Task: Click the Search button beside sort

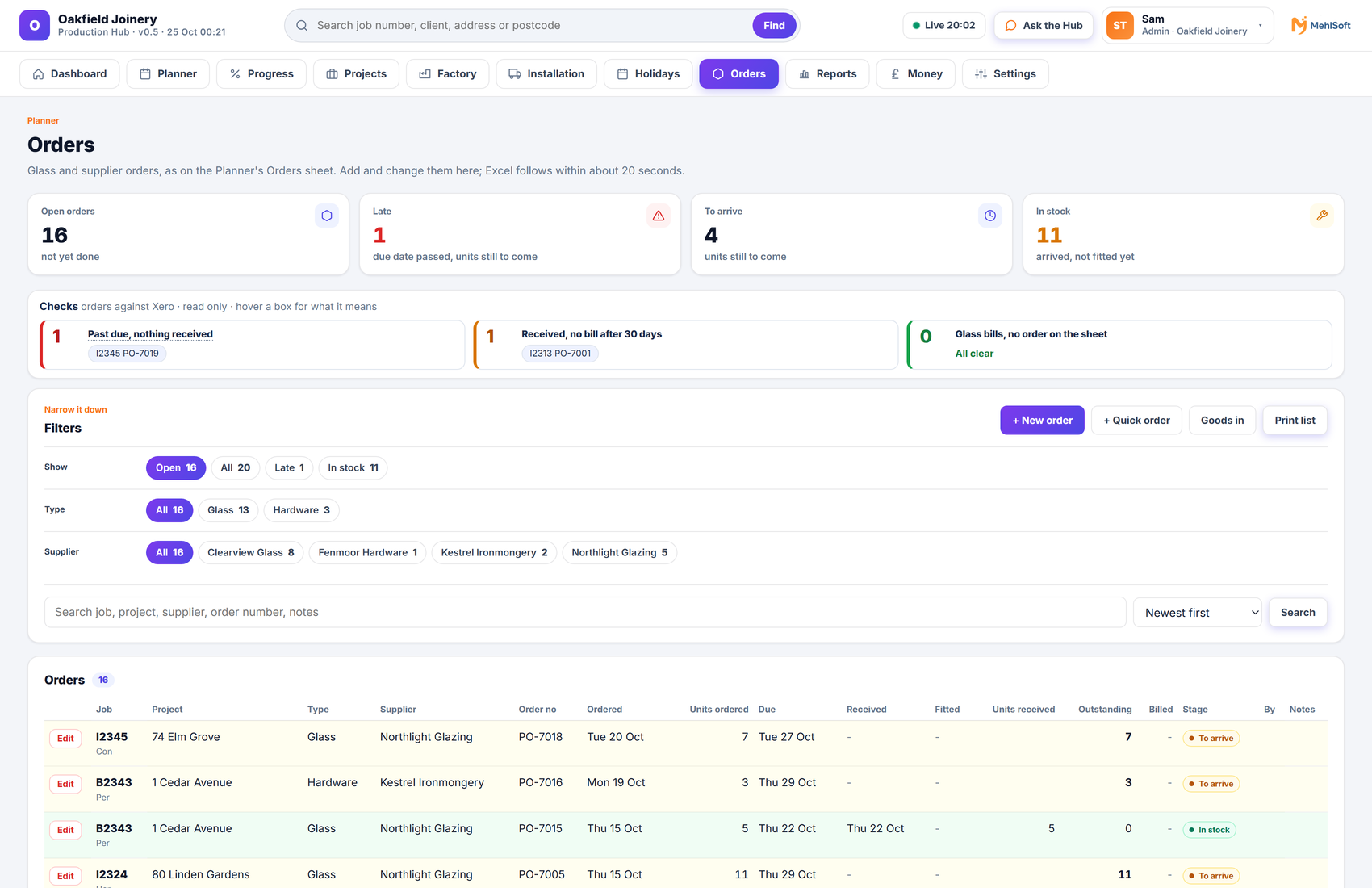Action: point(1298,613)
